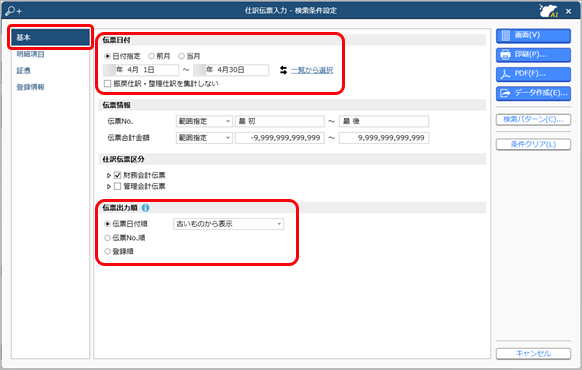Check the 管理会計伝票 checkbox
This screenshot has height=370, width=582.
[118, 186]
